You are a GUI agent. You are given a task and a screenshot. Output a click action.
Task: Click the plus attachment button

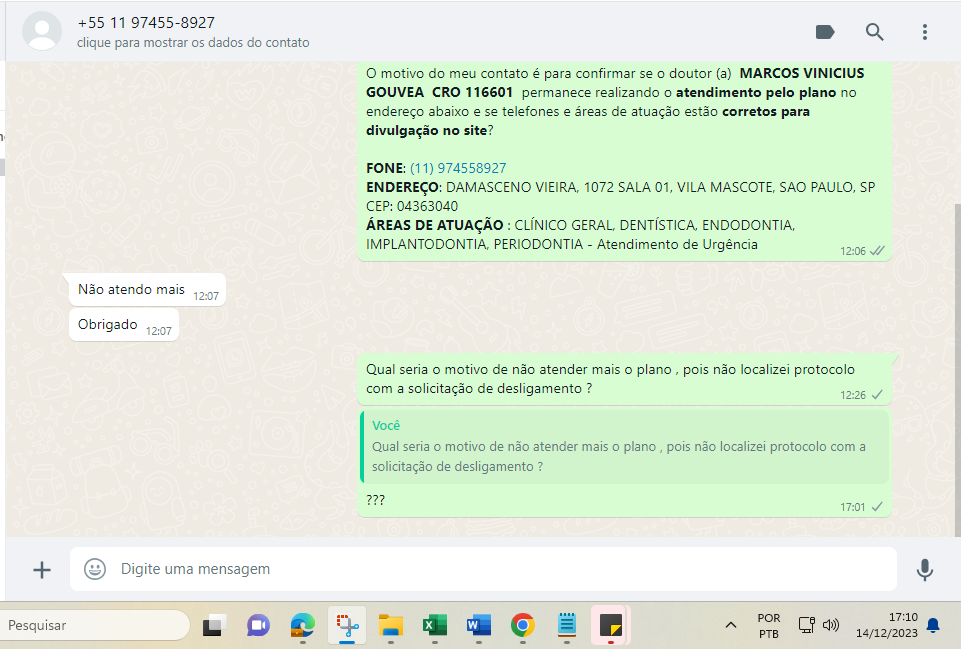42,570
